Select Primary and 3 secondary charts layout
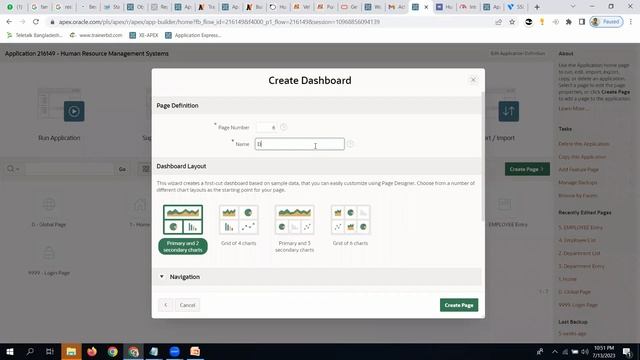This screenshot has width=640, height=360. pos(294,229)
